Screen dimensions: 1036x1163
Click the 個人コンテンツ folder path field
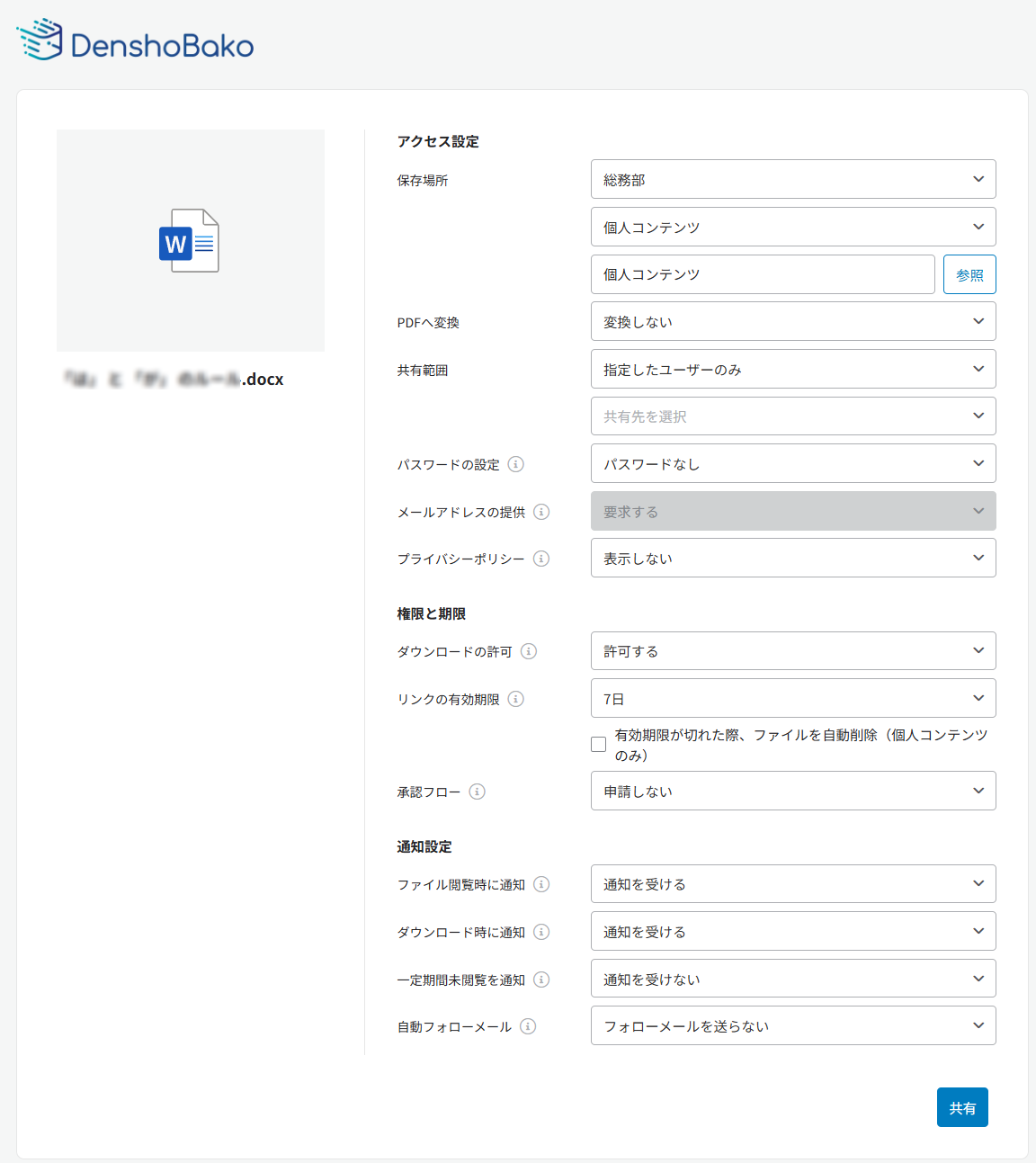pos(763,274)
